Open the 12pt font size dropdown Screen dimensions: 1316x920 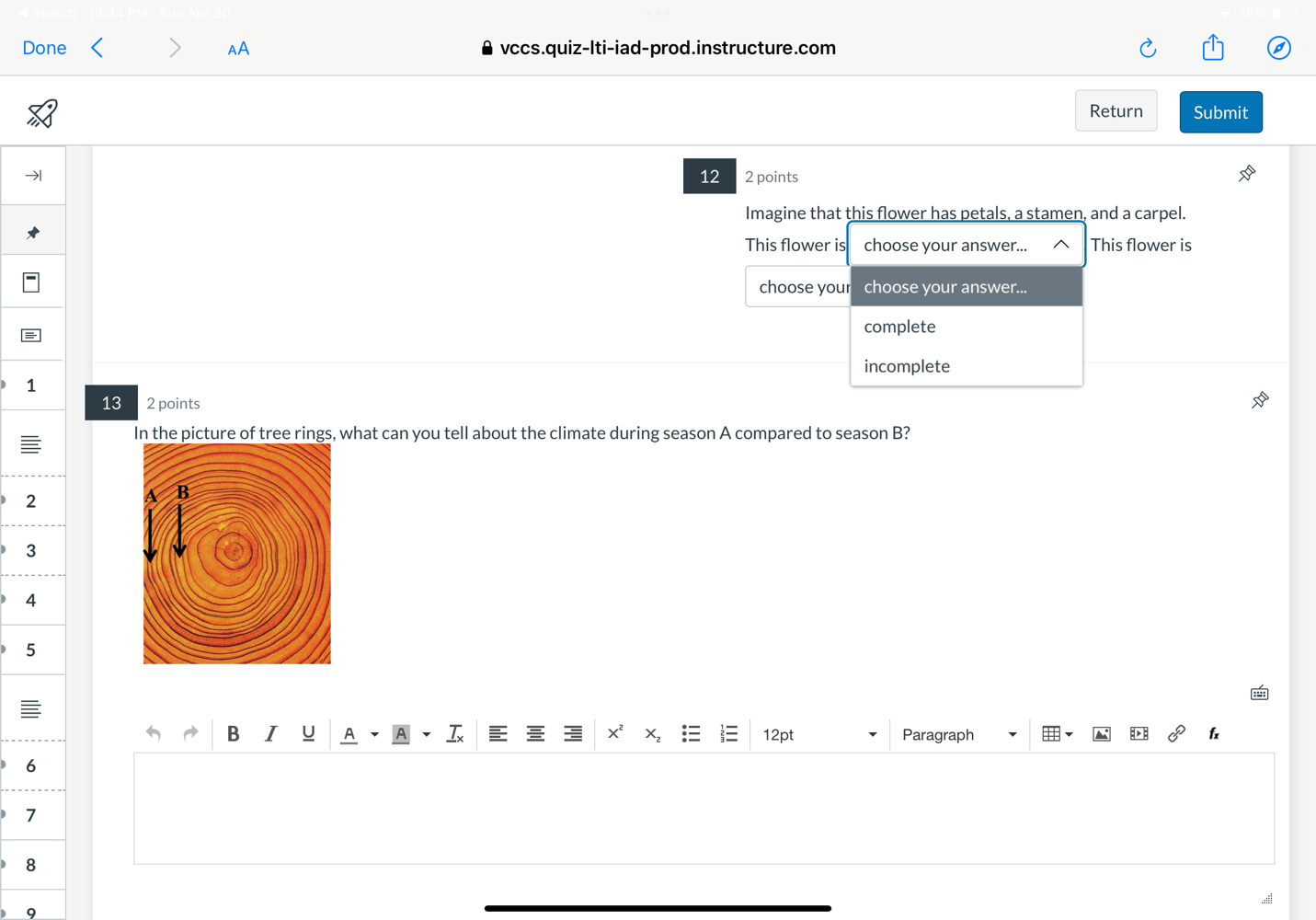(x=818, y=735)
